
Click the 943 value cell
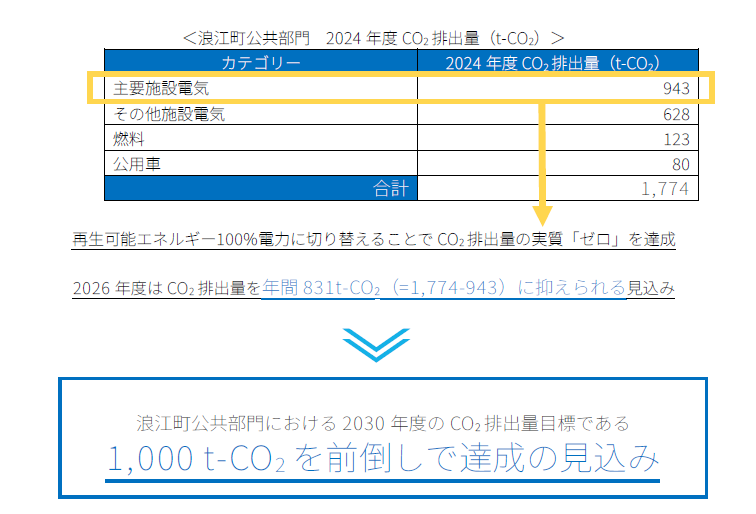[x=675, y=89]
